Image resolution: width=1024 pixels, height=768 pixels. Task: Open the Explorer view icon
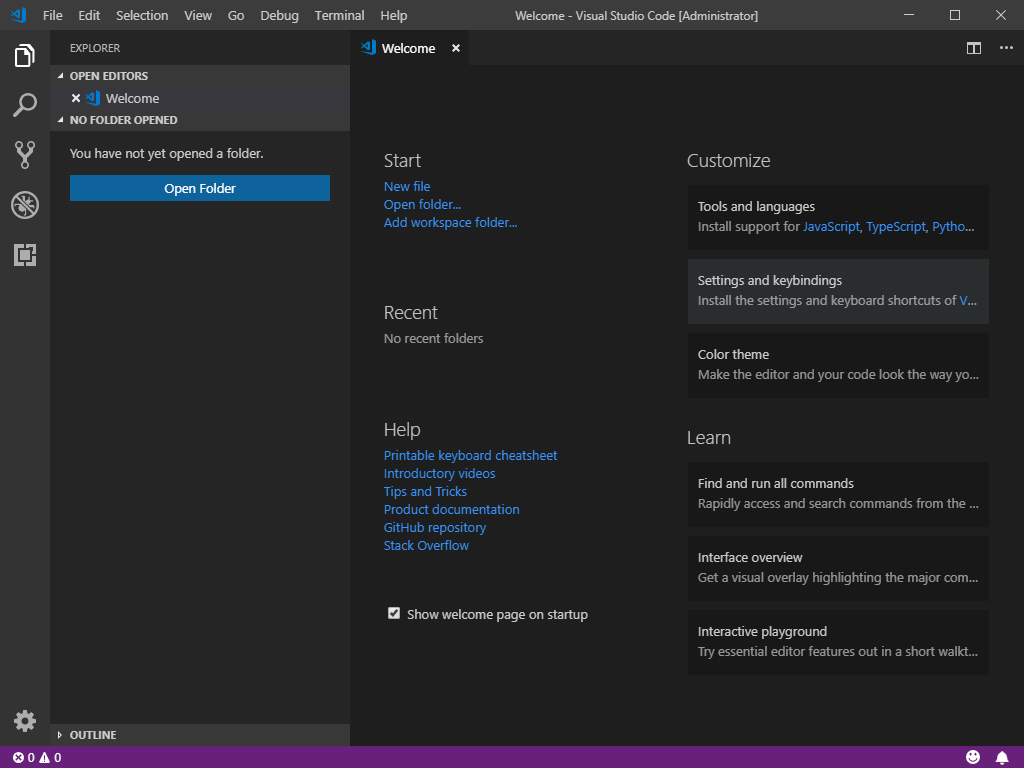click(x=24, y=56)
